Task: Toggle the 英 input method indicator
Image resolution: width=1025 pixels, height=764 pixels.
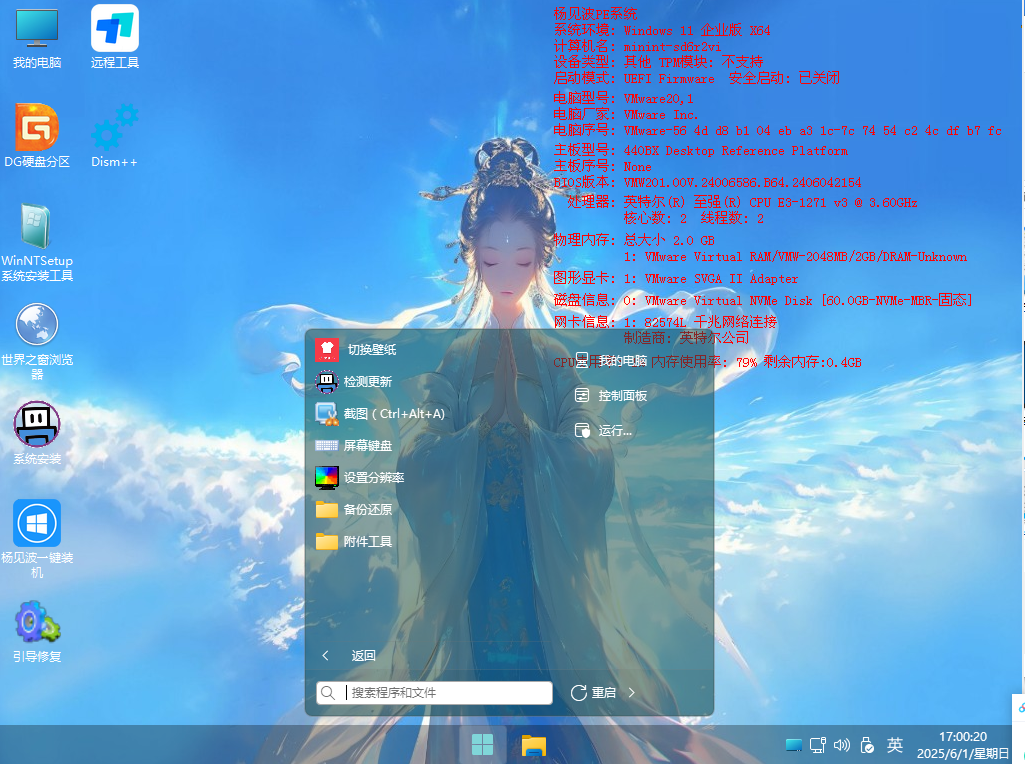Action: [895, 745]
